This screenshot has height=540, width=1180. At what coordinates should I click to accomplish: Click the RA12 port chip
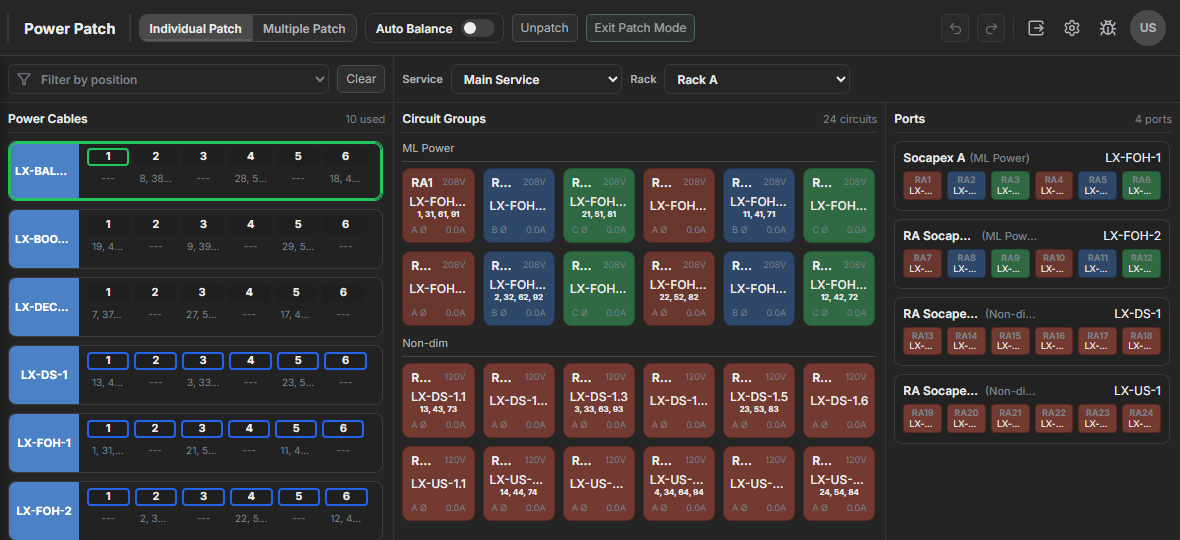pos(1142,263)
